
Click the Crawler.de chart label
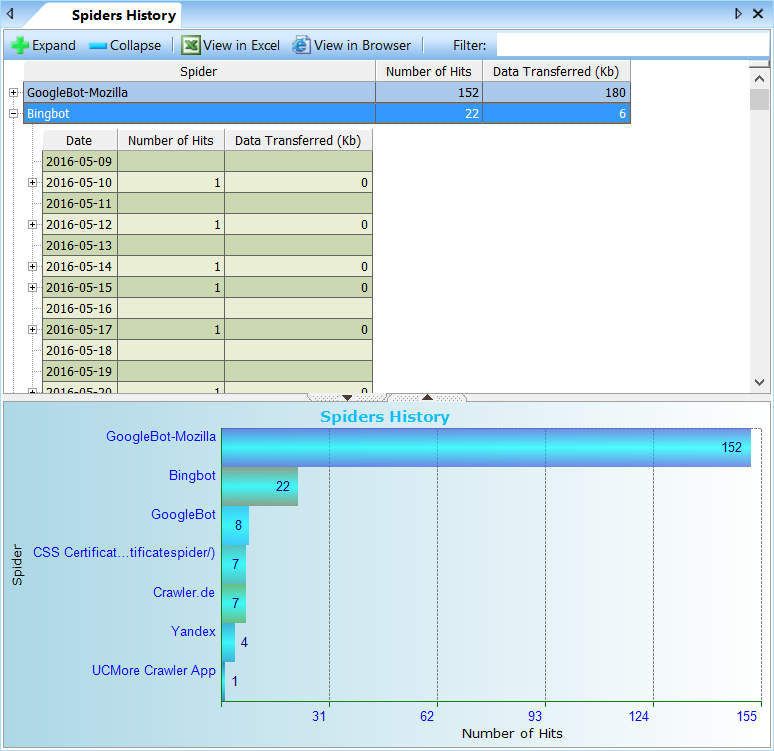pyautogui.click(x=184, y=593)
